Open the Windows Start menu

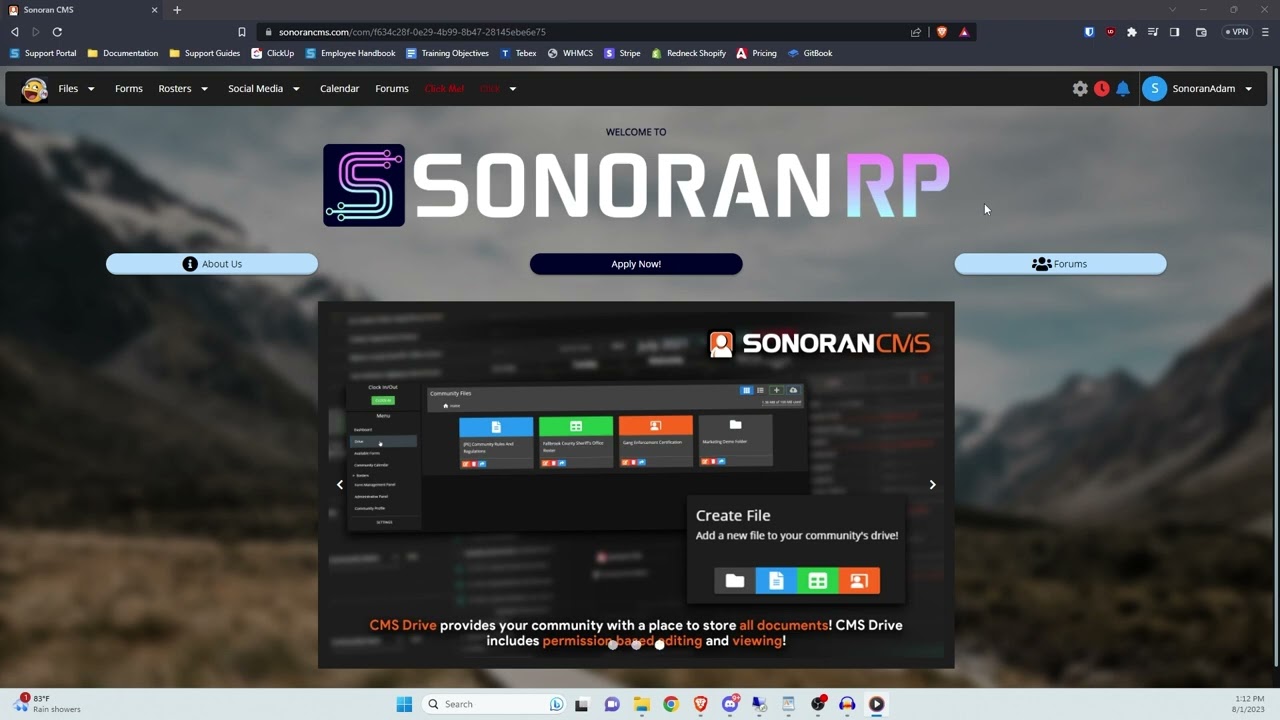[404, 704]
